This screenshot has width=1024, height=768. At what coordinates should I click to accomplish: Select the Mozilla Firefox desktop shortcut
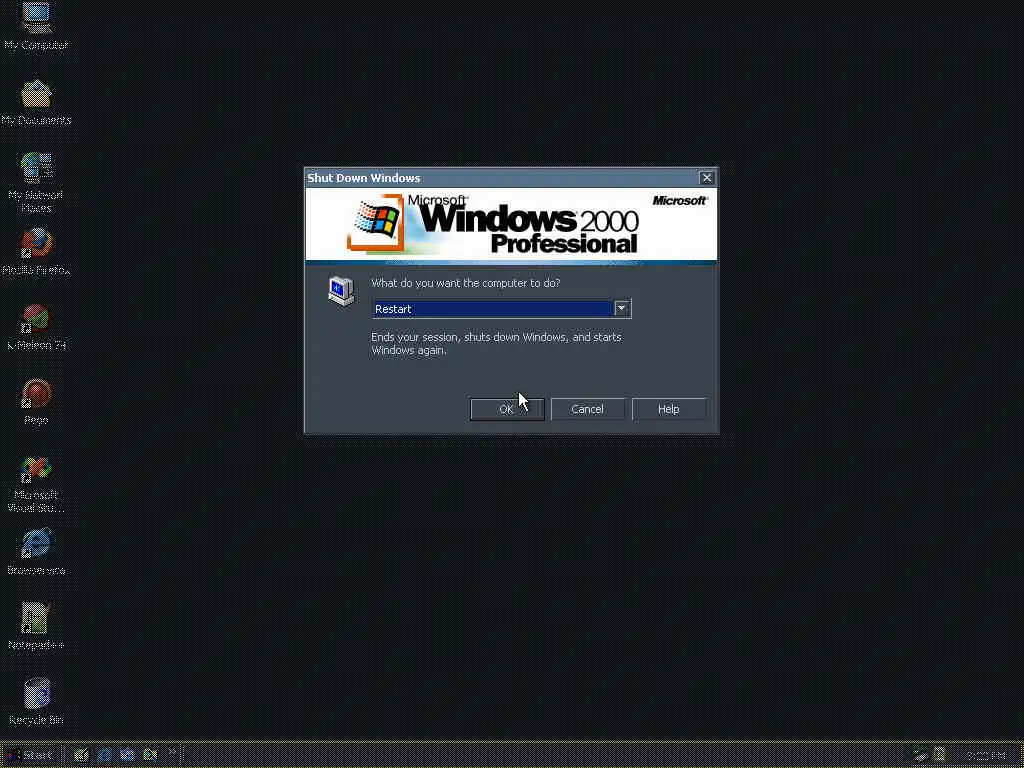point(36,252)
